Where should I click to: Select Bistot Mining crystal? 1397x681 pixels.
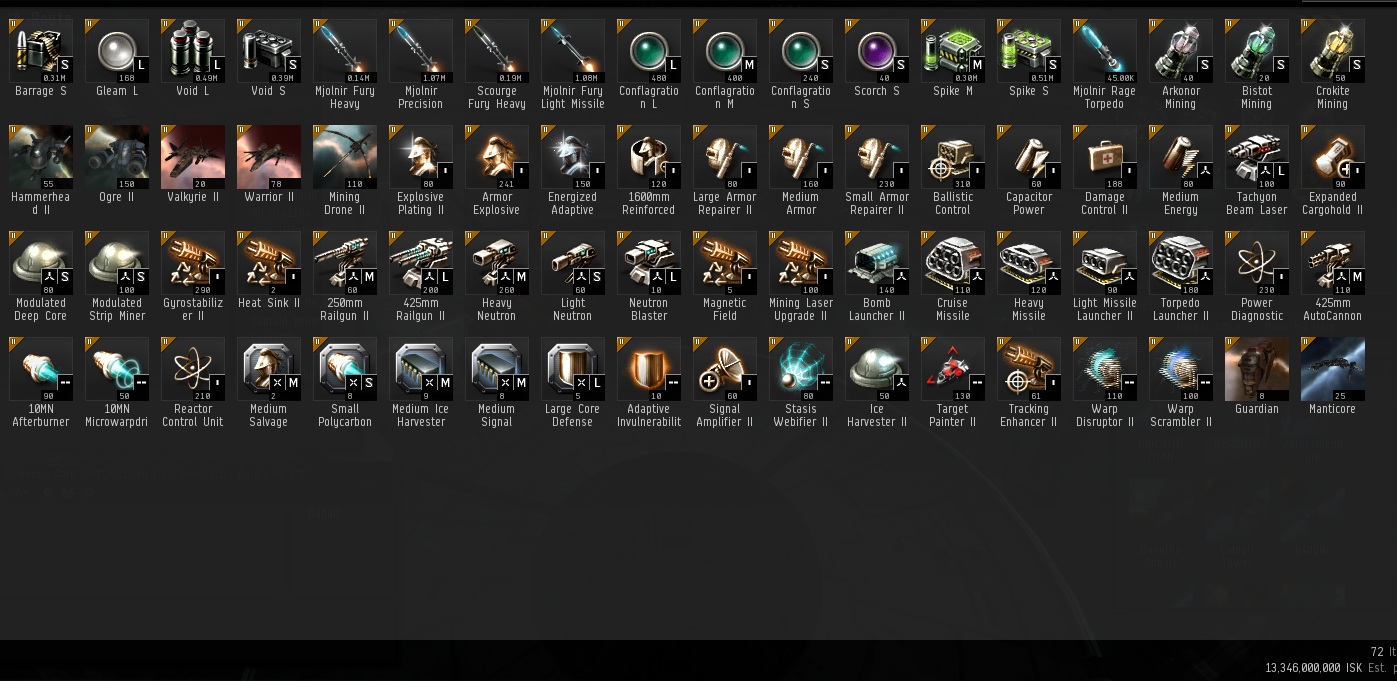(1257, 51)
